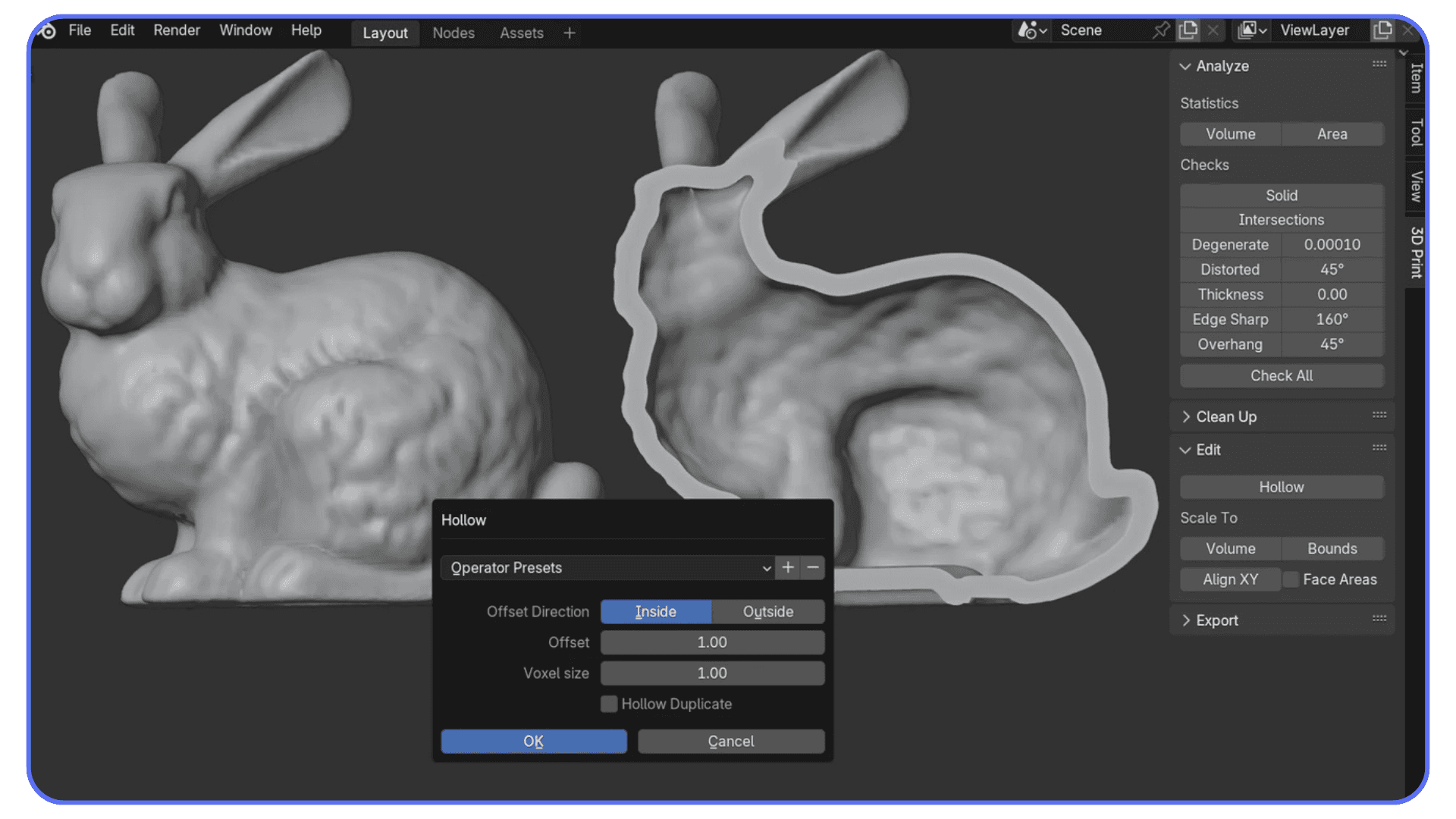Toggle the Face Areas checkbox
This screenshot has height=819, width=1456.
(1291, 579)
